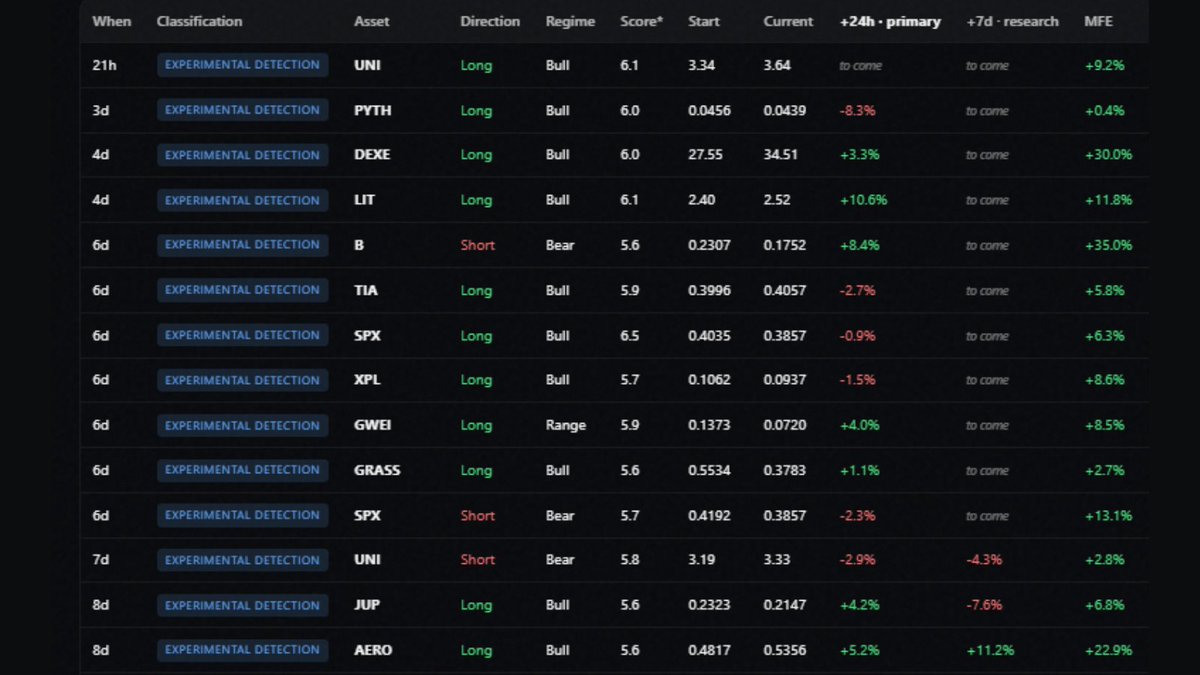The image size is (1200, 675).
Task: Click the Short direction in B row
Action: pyautogui.click(x=477, y=245)
